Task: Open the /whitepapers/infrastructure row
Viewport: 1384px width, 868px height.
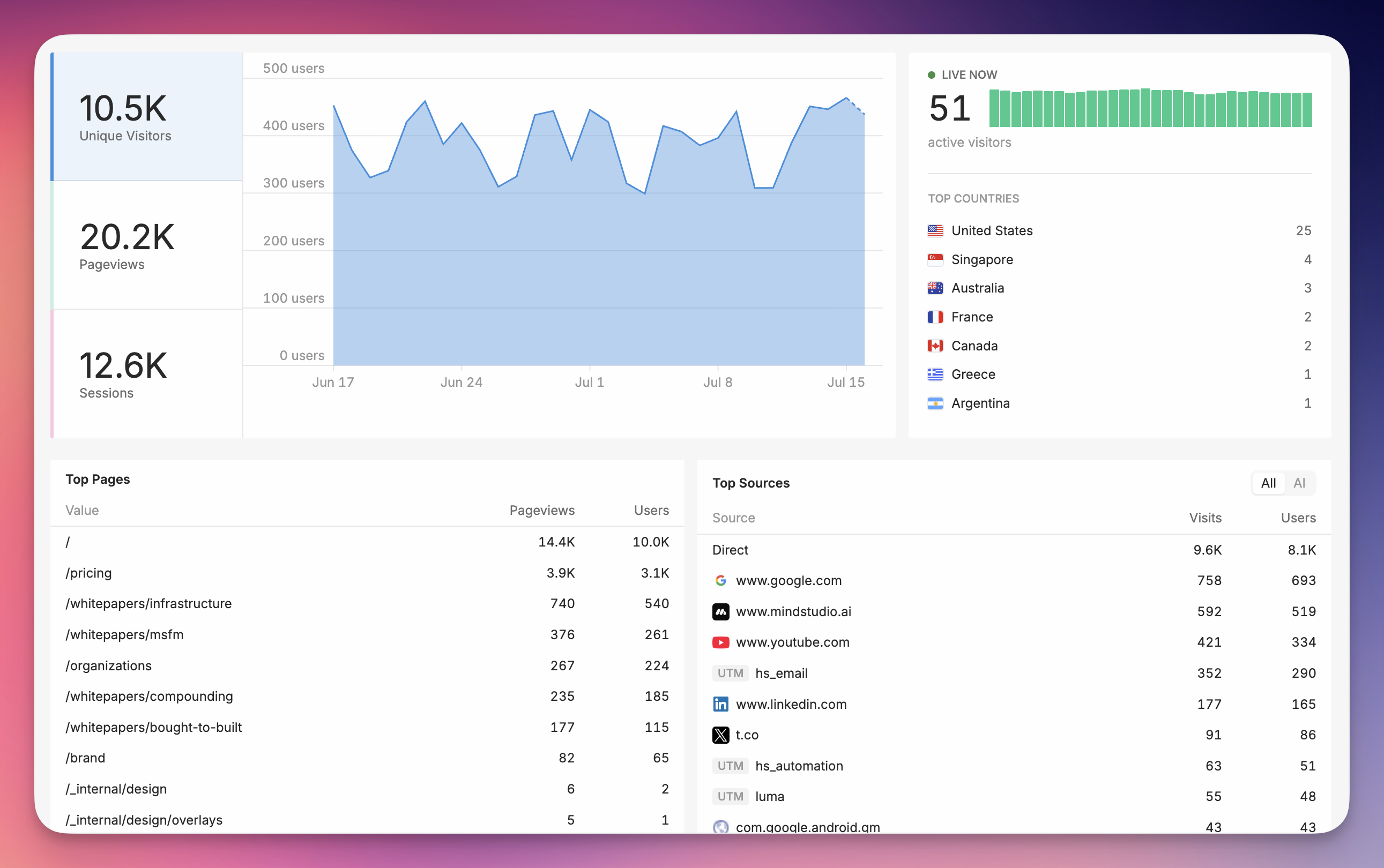Action: pos(368,603)
